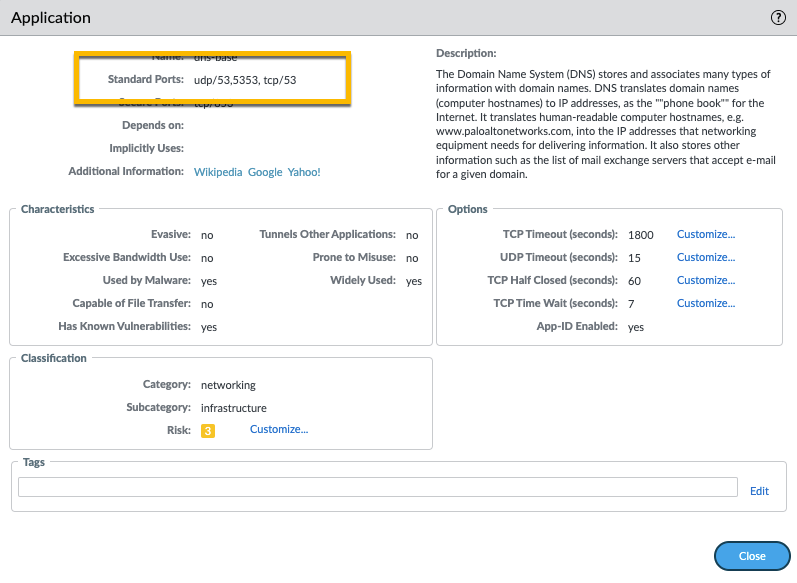This screenshot has width=797, height=583.
Task: Edit the application tags
Action: [759, 491]
